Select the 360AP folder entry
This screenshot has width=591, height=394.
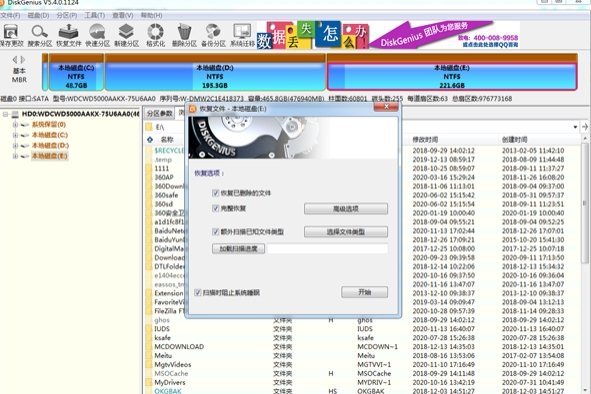pyautogui.click(x=164, y=177)
